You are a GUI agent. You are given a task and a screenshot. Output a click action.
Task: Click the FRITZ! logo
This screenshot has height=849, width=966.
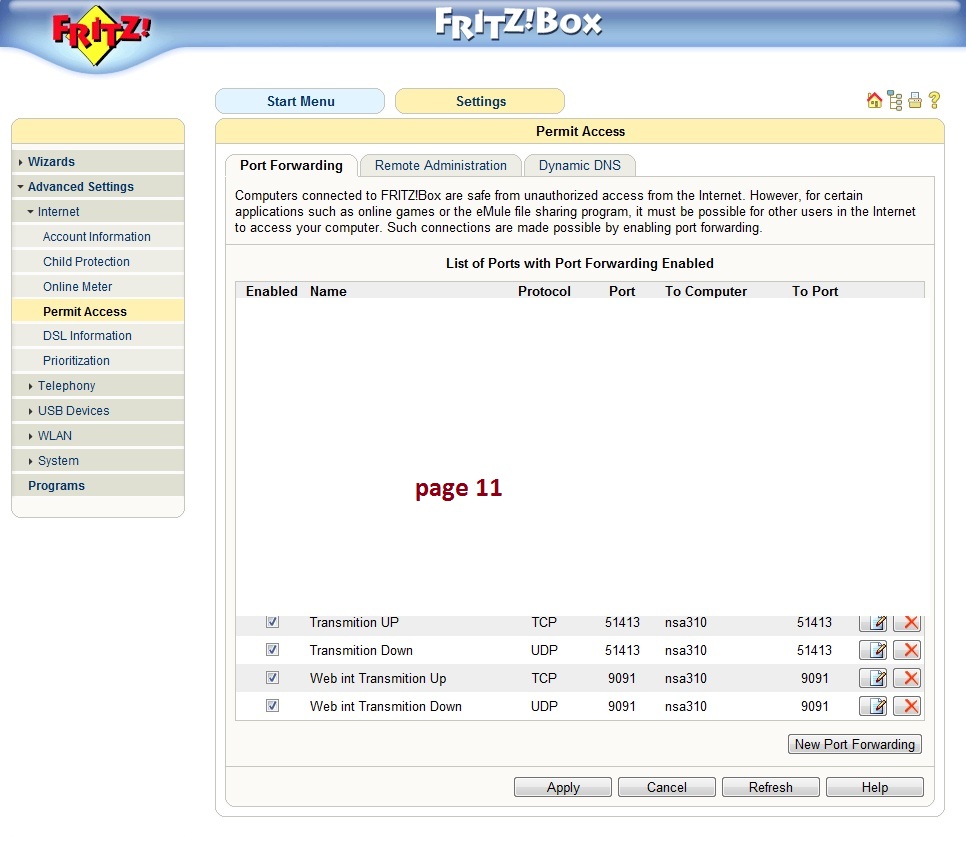click(x=100, y=35)
